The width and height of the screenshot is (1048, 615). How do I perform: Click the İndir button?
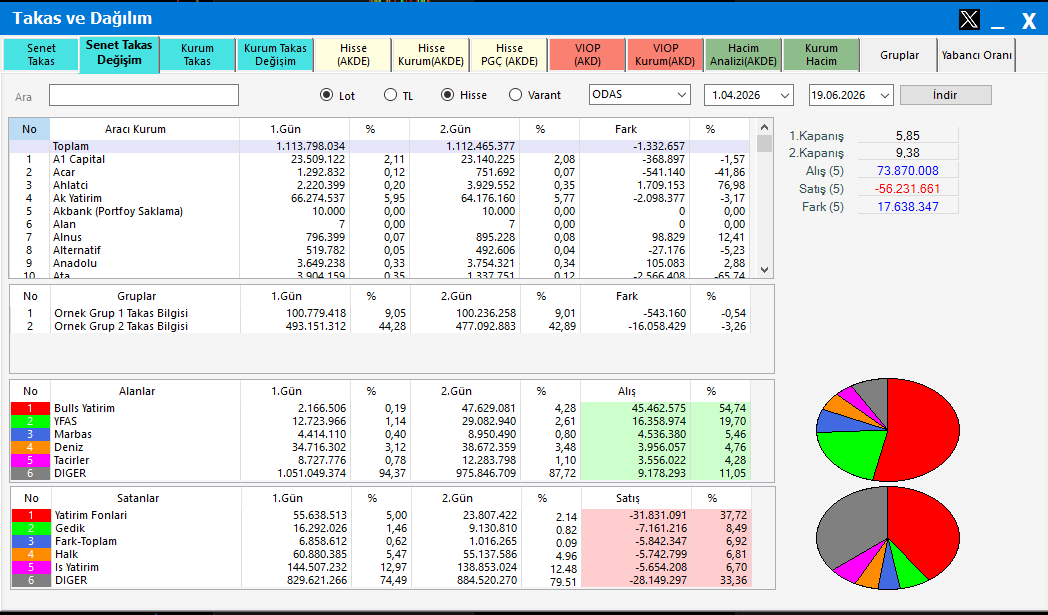pyautogui.click(x=946, y=95)
